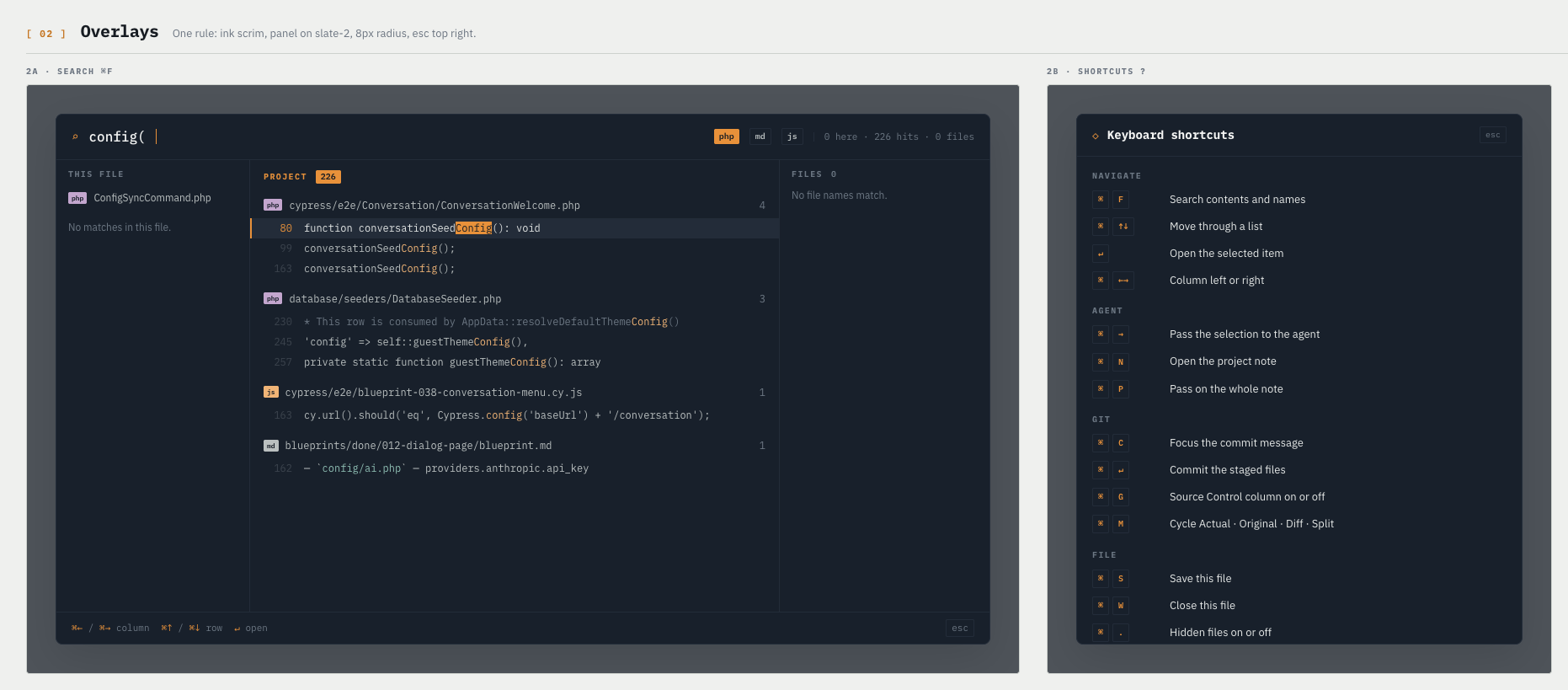This screenshot has height=690, width=1568.
Task: Click the PROJECT column header
Action: pyautogui.click(x=285, y=177)
